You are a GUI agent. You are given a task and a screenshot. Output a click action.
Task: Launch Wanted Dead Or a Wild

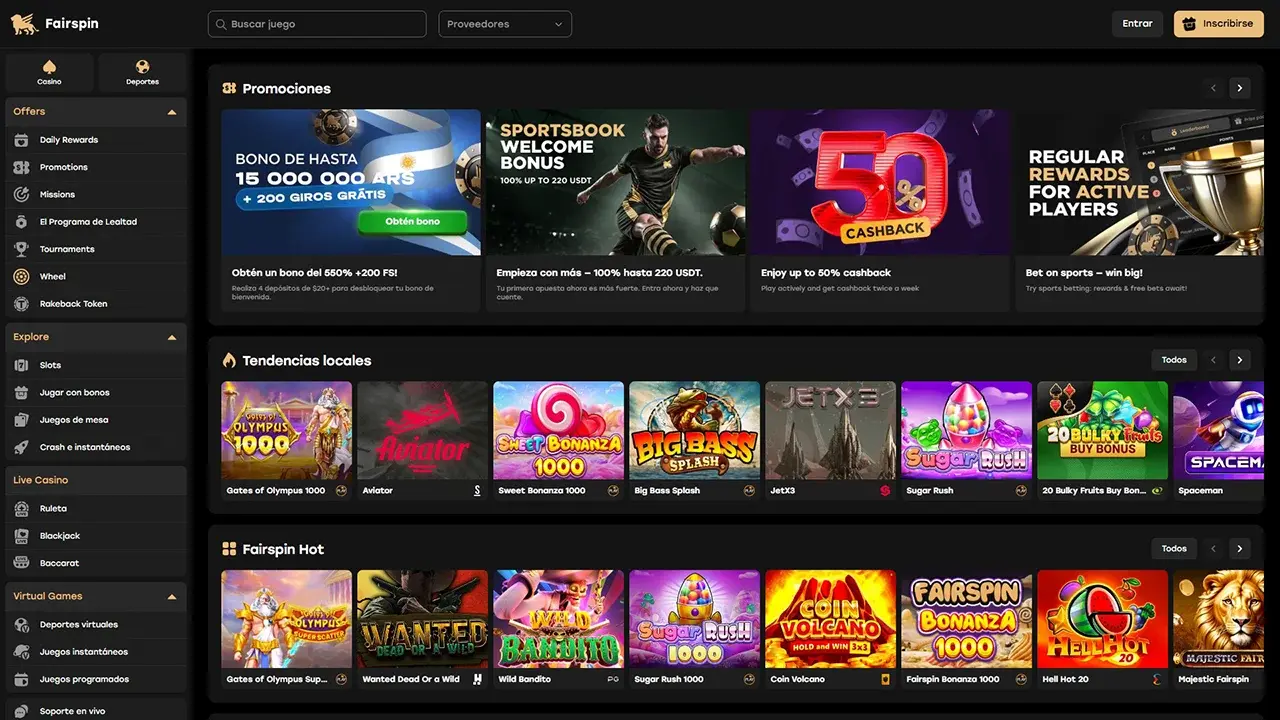tap(422, 619)
